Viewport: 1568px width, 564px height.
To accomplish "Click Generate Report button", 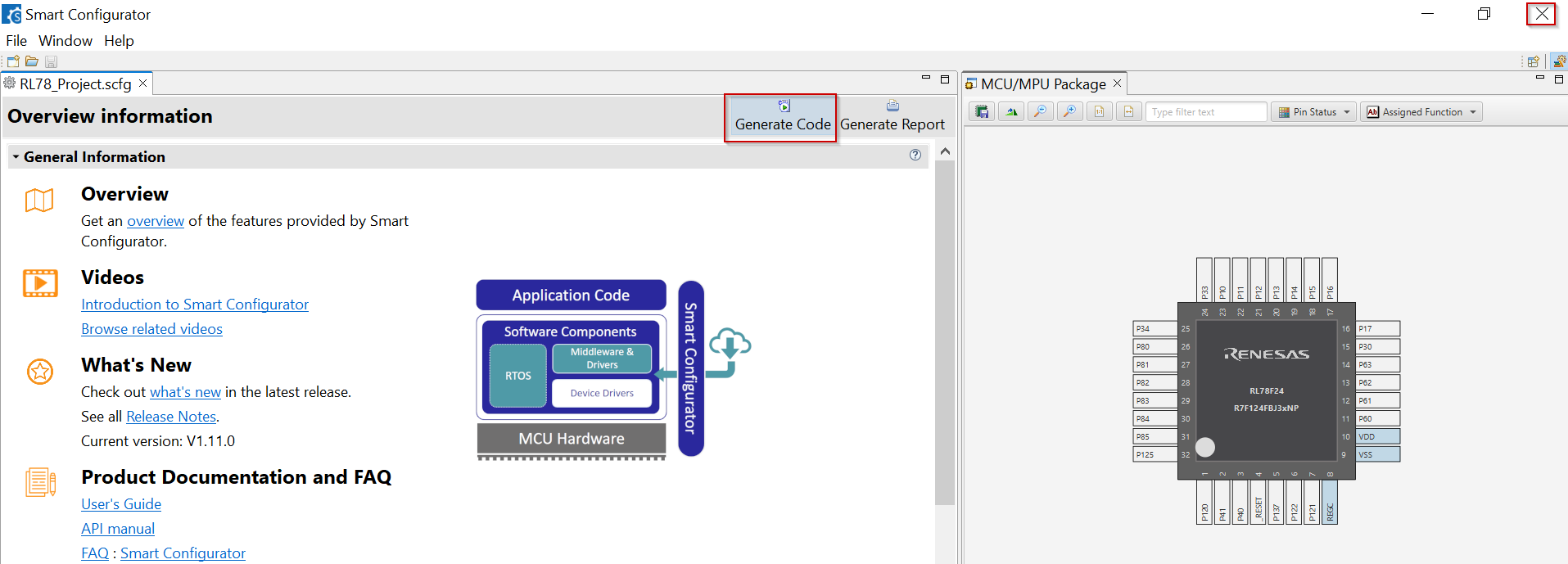I will (892, 117).
